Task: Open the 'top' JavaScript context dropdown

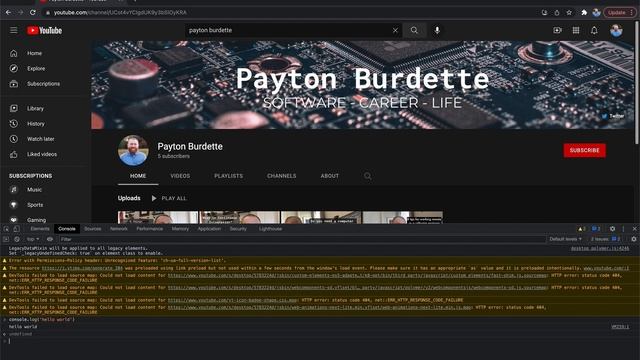Action: (33, 239)
